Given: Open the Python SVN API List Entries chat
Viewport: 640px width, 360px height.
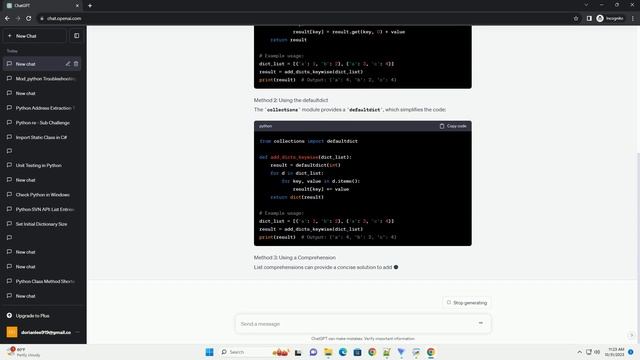Looking at the screenshot, I should click(42, 209).
